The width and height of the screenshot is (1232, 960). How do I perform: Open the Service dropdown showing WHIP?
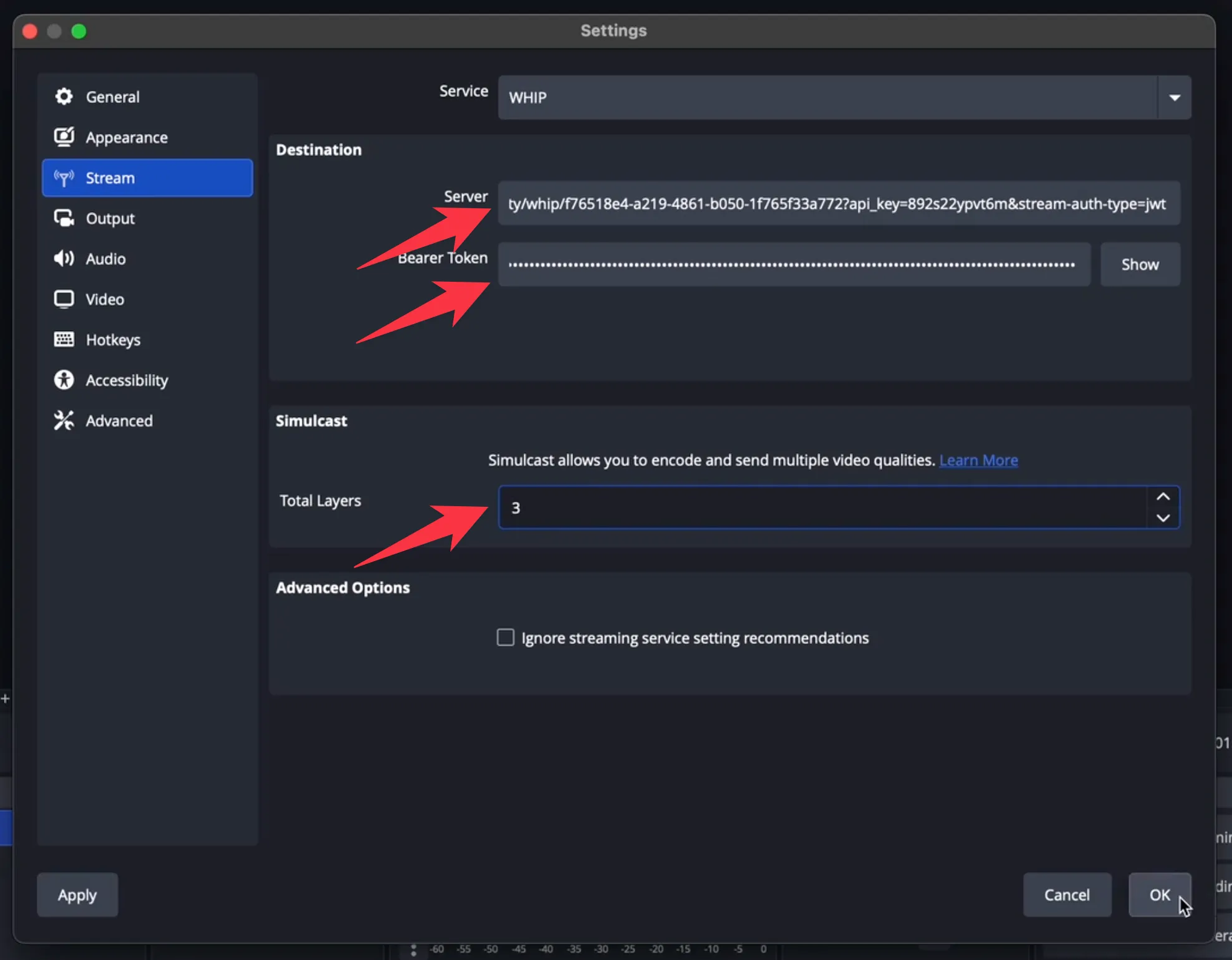click(x=1175, y=97)
